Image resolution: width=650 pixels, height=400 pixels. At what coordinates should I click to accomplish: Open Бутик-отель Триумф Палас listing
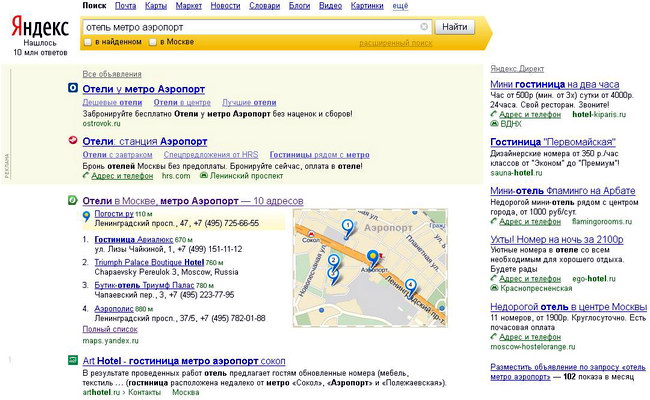[144, 285]
